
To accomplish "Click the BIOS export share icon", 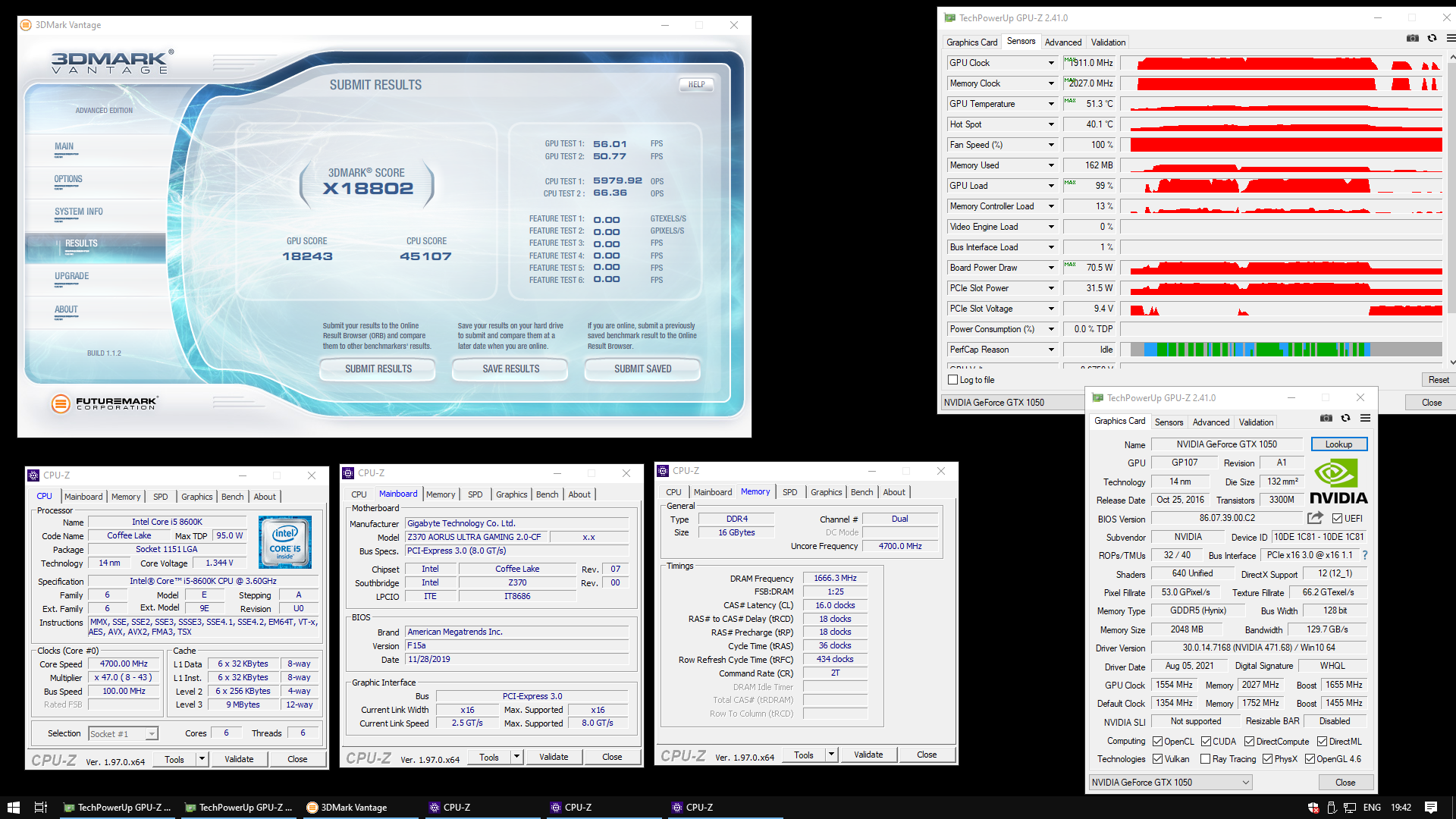I will (1315, 518).
